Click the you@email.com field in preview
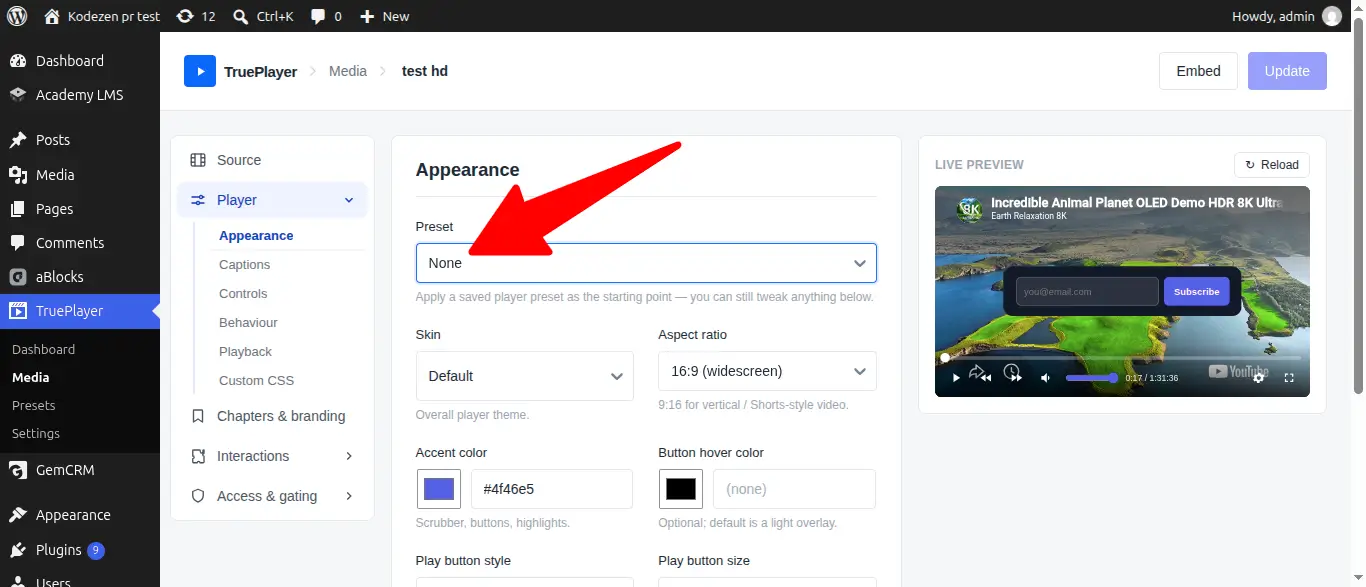This screenshot has width=1366, height=587. [x=1087, y=292]
